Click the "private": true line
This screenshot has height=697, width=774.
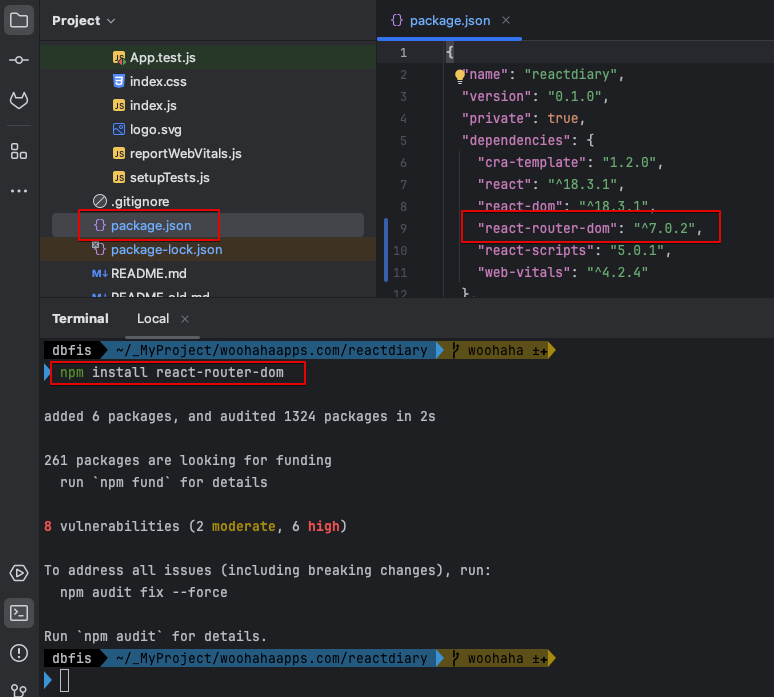pyautogui.click(x=523, y=118)
